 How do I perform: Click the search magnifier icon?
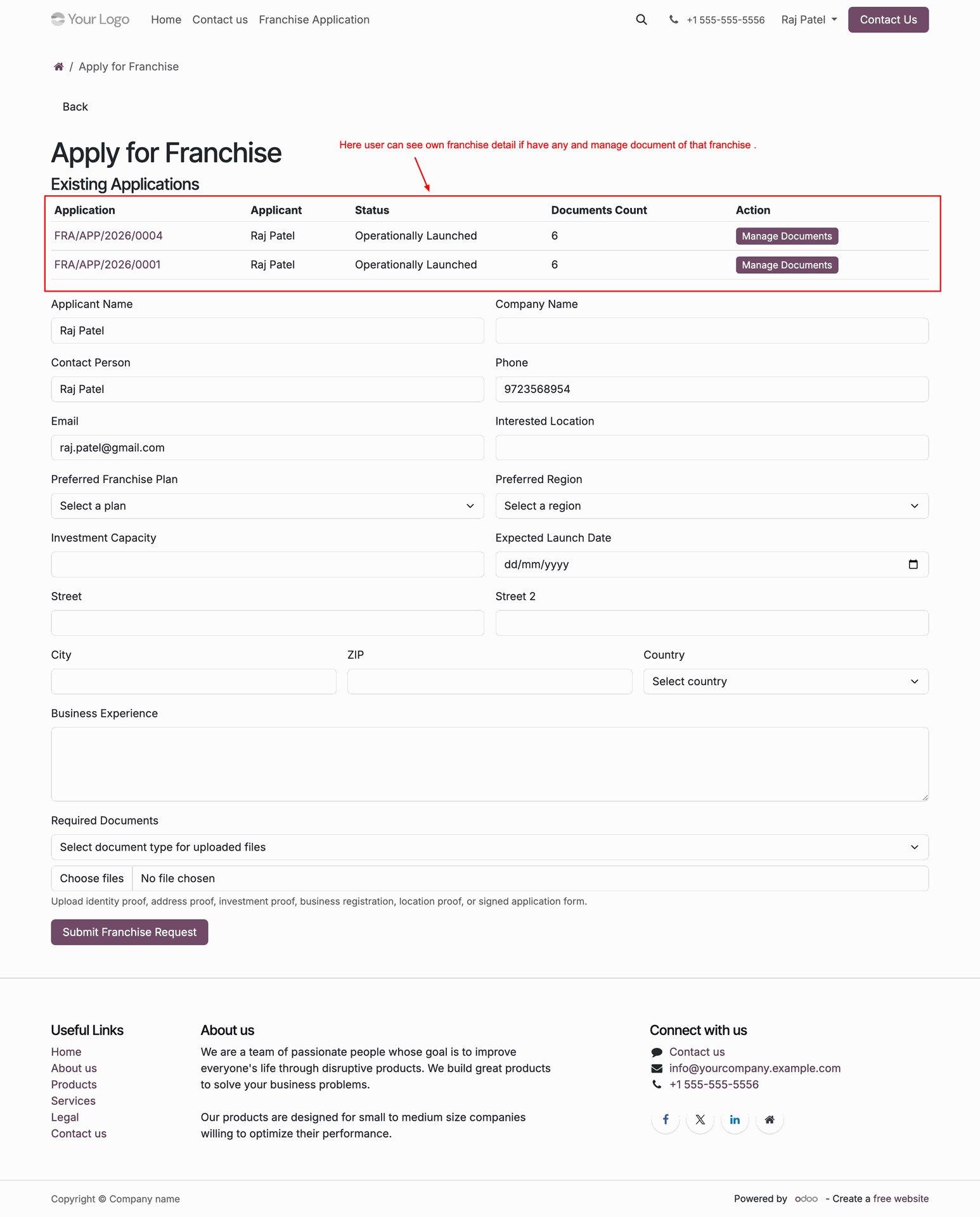(641, 20)
